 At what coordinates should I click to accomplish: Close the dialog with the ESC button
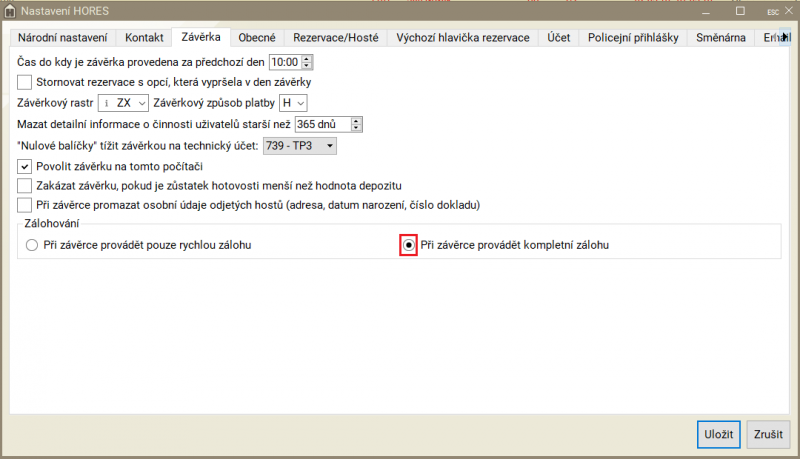[x=772, y=11]
